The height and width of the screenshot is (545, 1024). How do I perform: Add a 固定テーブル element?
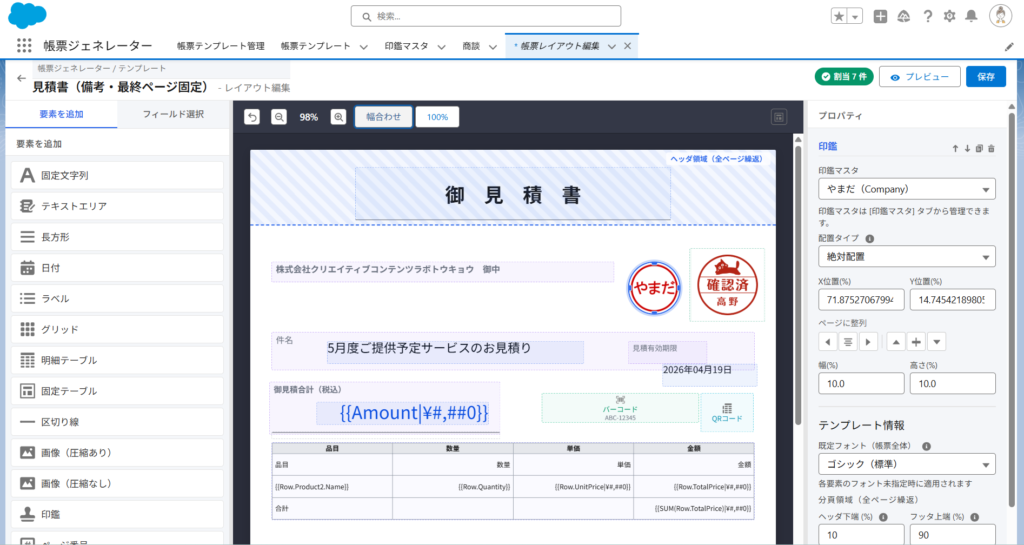(117, 391)
